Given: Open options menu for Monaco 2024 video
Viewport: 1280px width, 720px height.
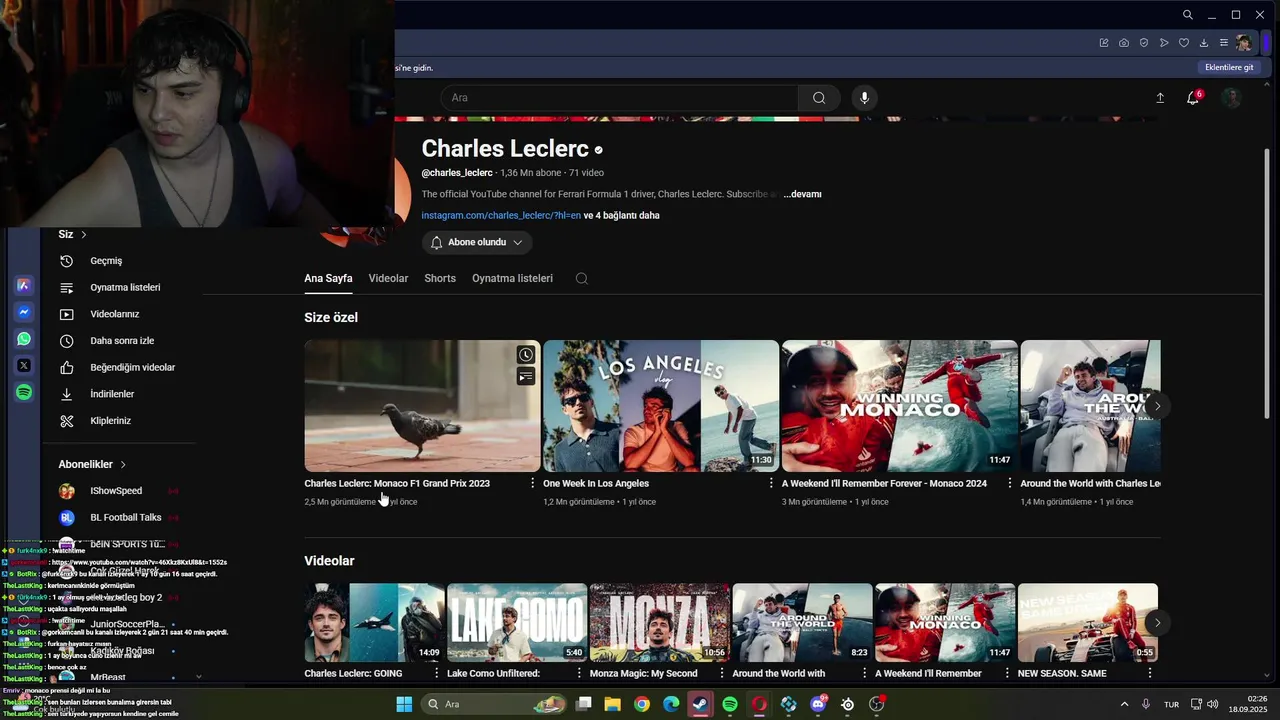Looking at the screenshot, I should [x=1009, y=483].
